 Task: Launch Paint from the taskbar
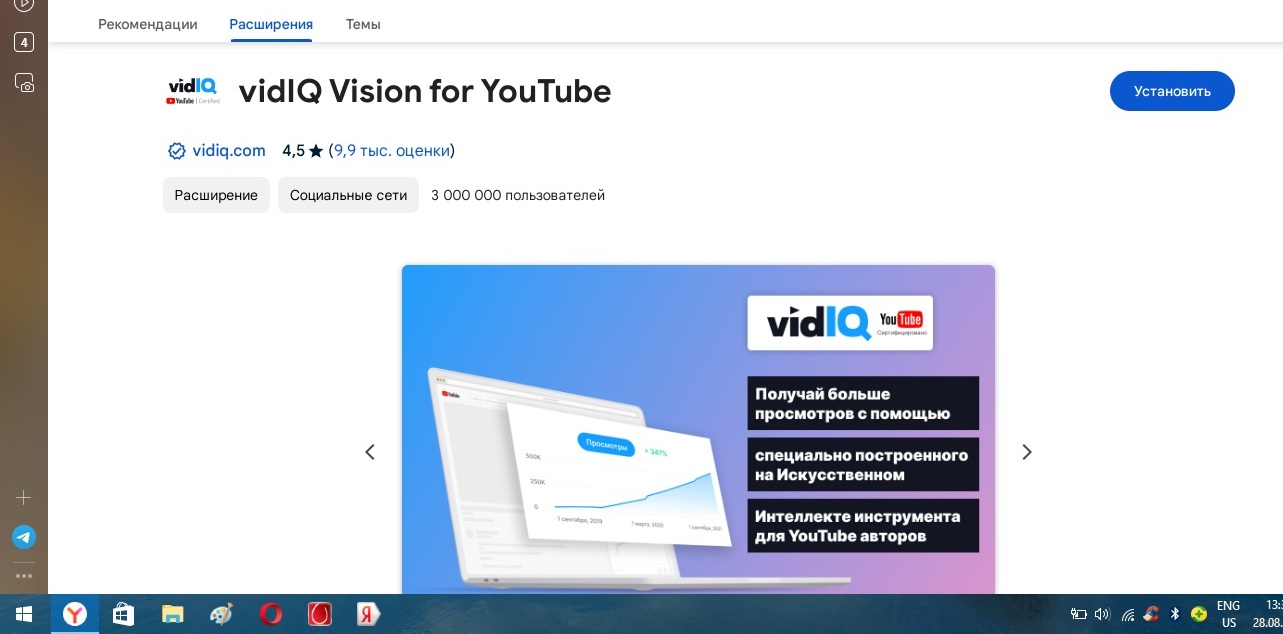pyautogui.click(x=221, y=614)
